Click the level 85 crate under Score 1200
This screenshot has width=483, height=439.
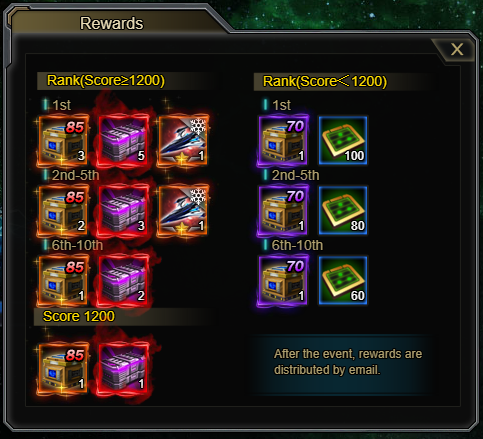63,368
